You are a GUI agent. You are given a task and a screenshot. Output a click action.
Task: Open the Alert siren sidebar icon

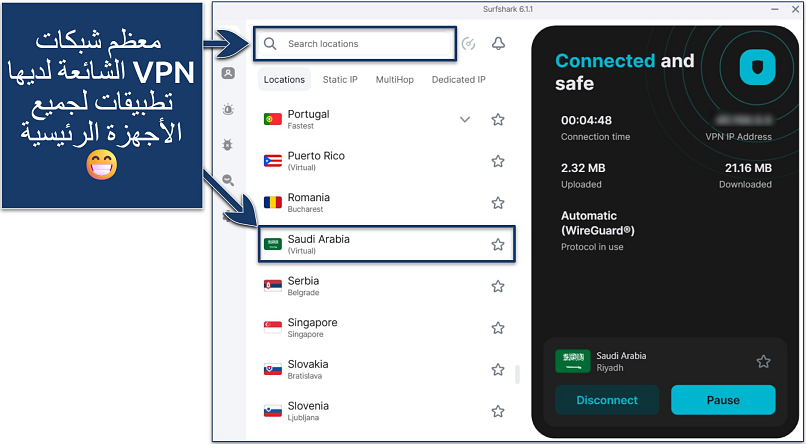(x=228, y=109)
